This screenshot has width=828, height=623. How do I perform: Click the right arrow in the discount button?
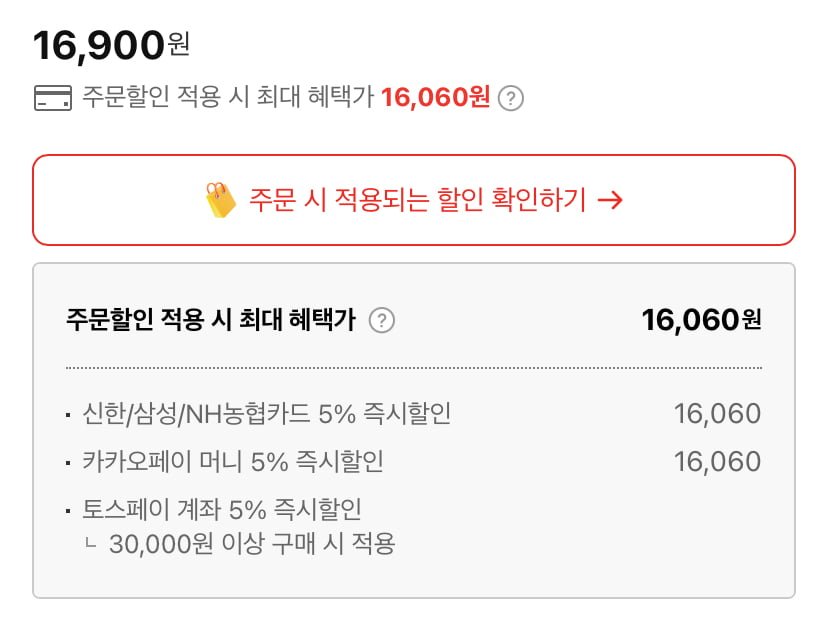[609, 200]
